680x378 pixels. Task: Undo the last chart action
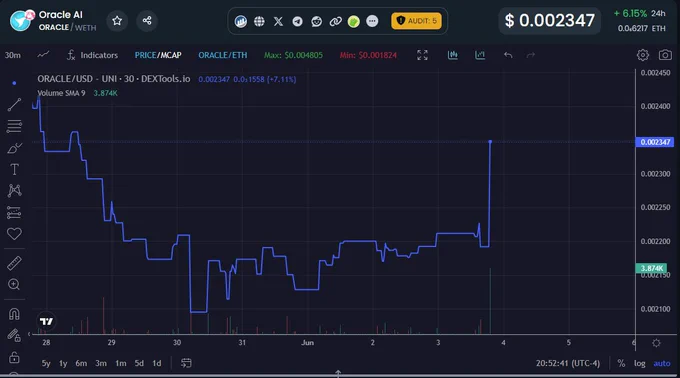(x=508, y=55)
